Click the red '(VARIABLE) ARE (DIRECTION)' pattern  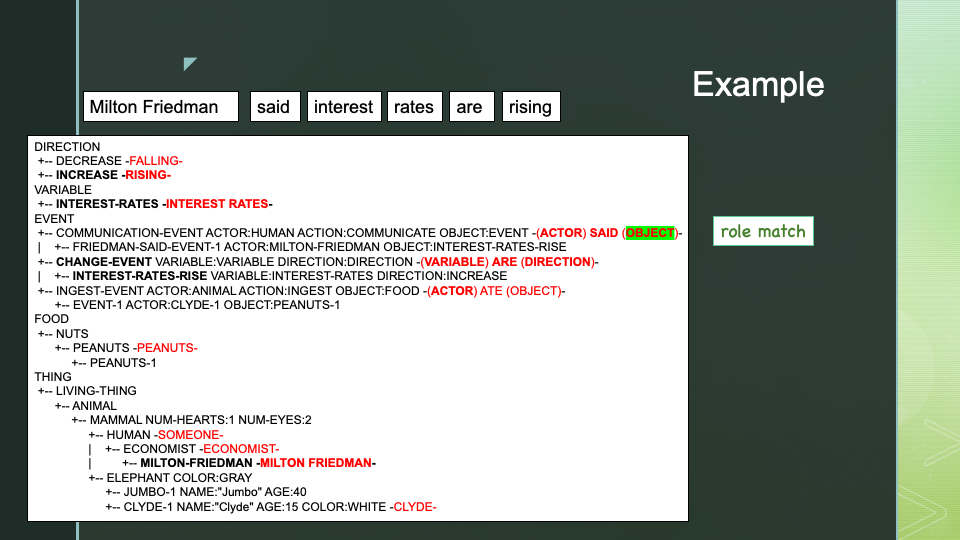pos(508,261)
